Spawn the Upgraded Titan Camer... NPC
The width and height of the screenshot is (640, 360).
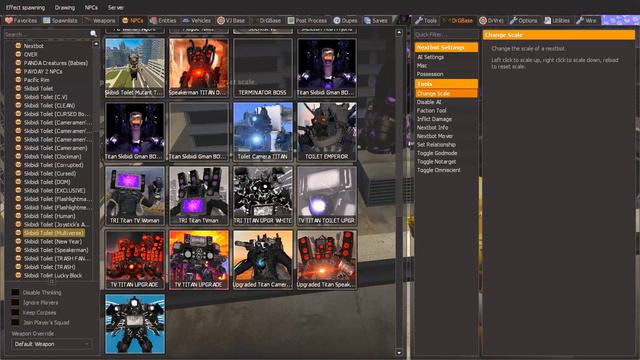click(x=263, y=260)
